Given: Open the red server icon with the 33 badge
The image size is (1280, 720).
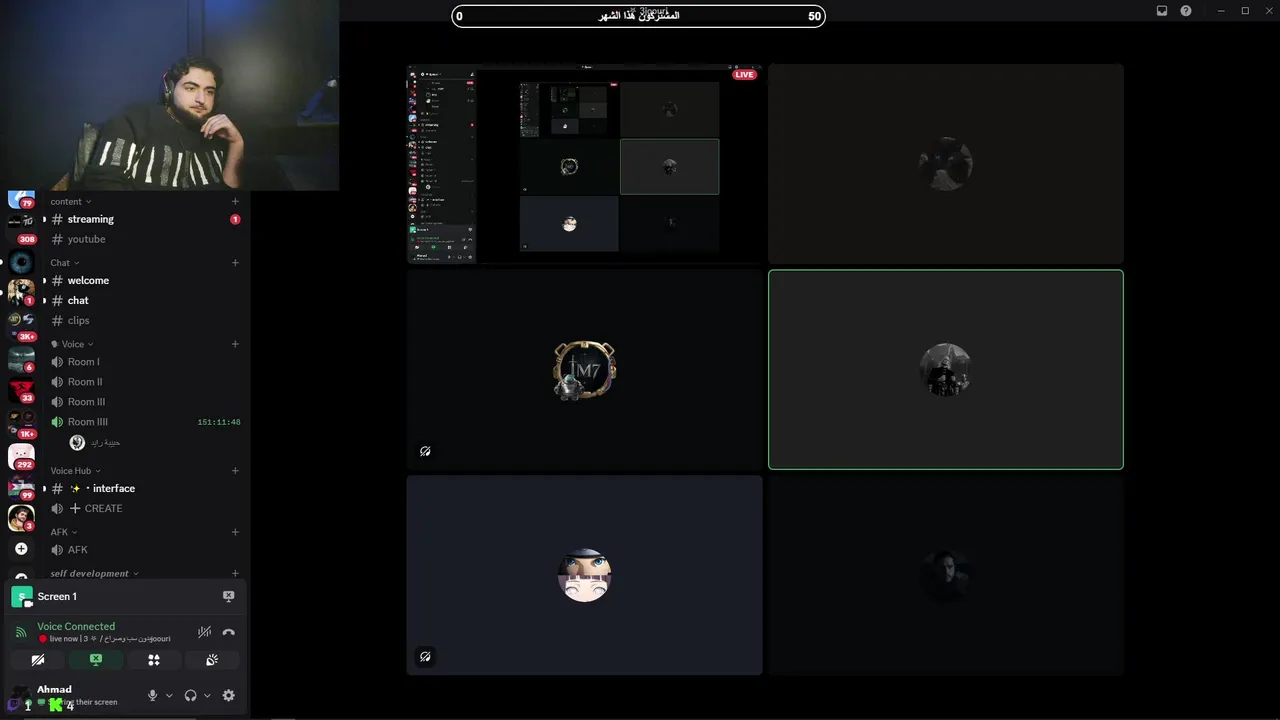Looking at the screenshot, I should click(x=21, y=391).
